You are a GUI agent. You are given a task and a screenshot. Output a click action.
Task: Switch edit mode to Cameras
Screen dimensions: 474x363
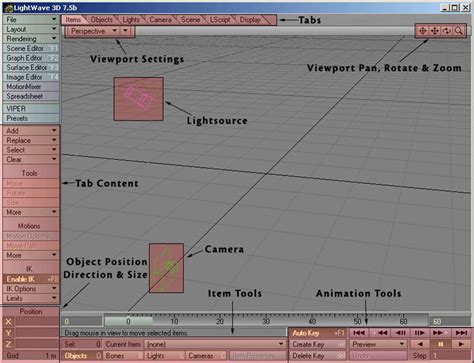coord(206,356)
